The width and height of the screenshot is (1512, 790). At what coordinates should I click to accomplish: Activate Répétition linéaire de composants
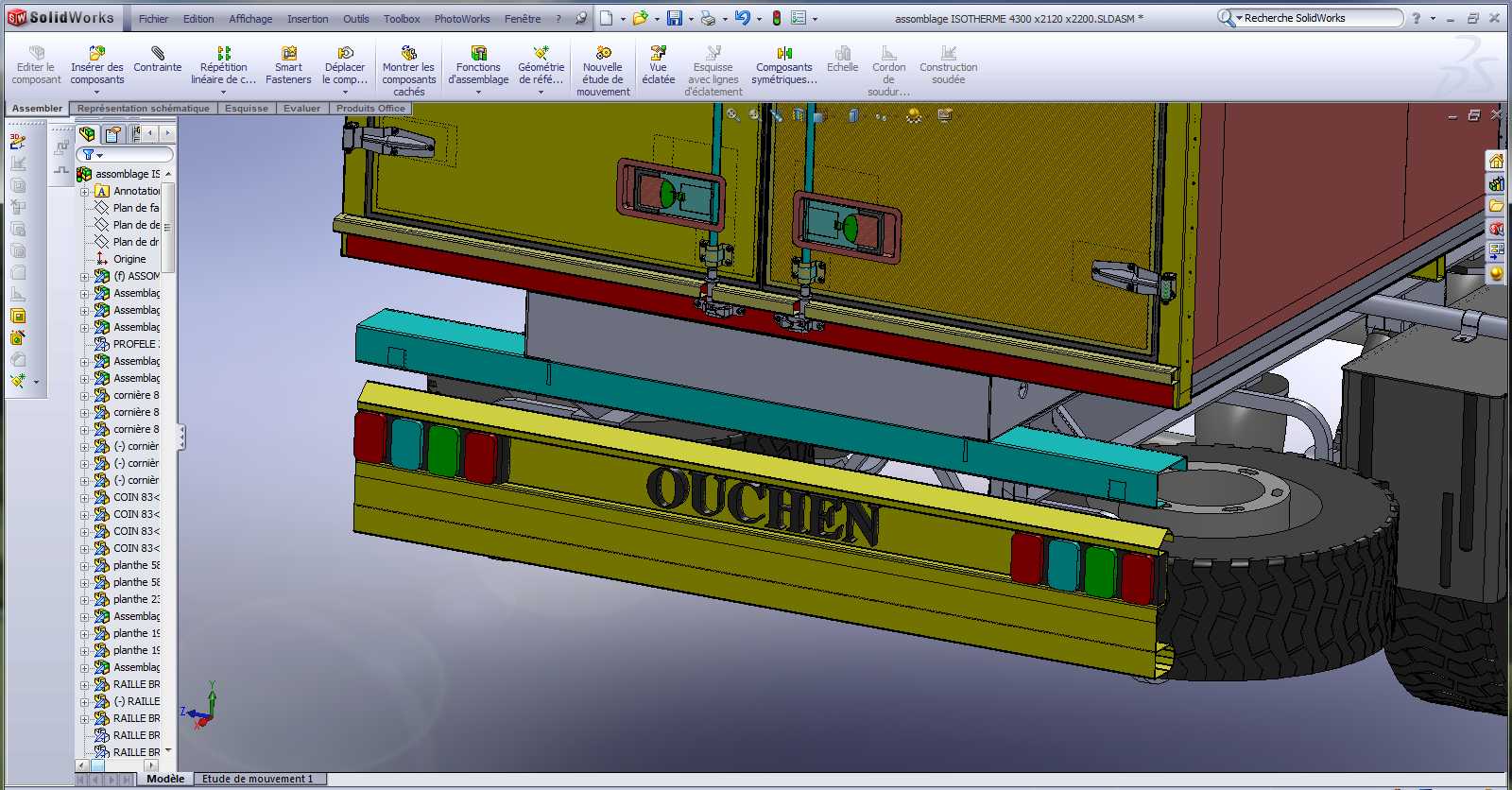223,65
